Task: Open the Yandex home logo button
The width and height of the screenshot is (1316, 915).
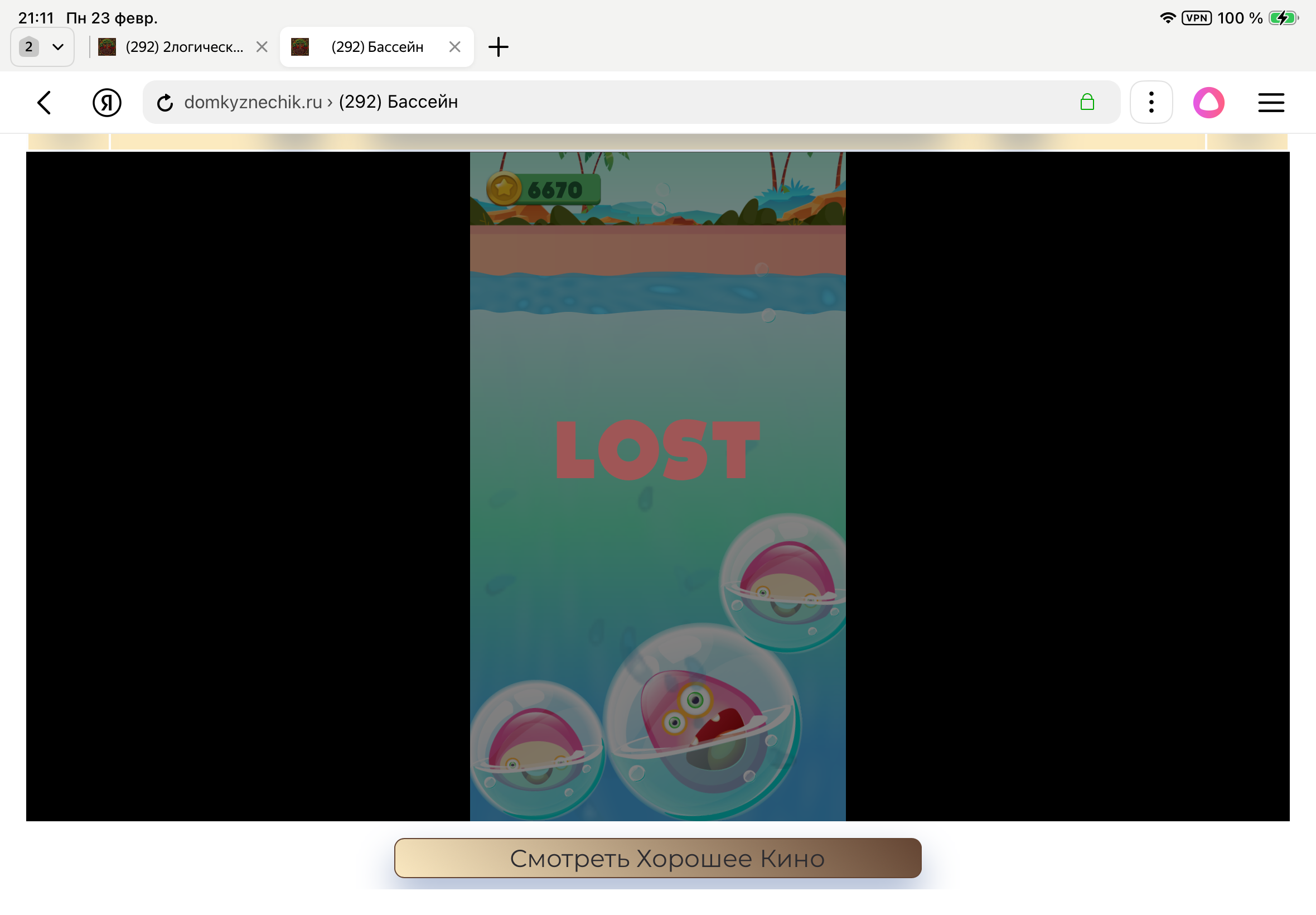Action: tap(107, 103)
